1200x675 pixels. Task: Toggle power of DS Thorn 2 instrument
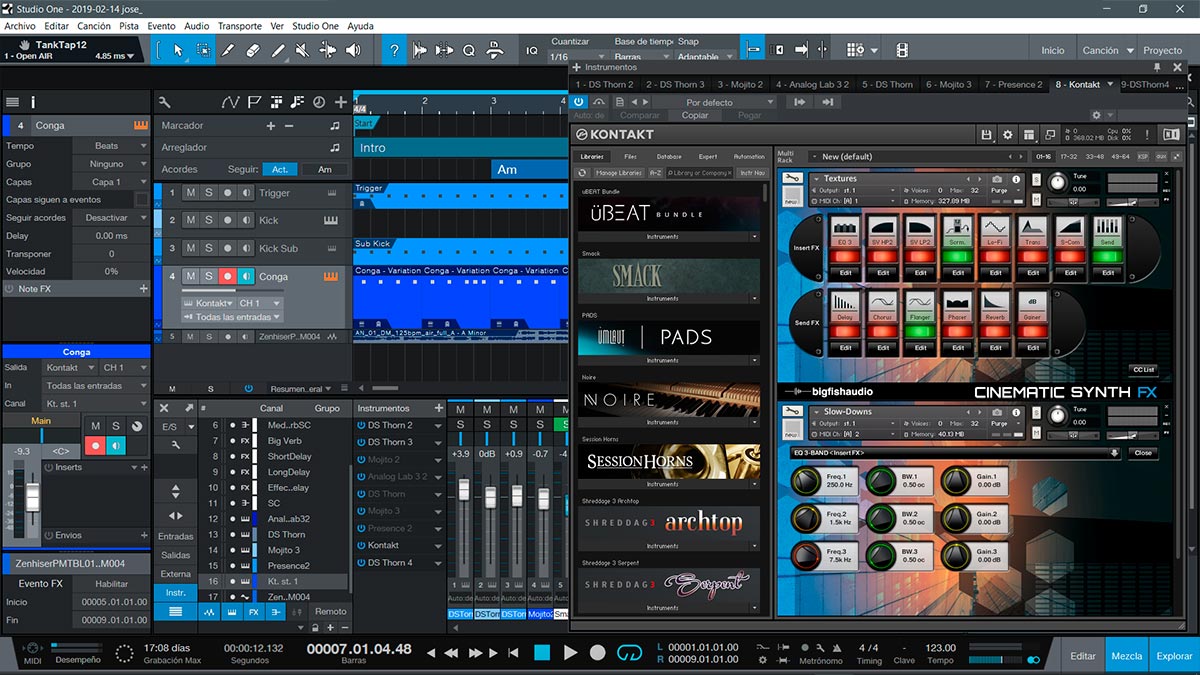click(x=360, y=425)
